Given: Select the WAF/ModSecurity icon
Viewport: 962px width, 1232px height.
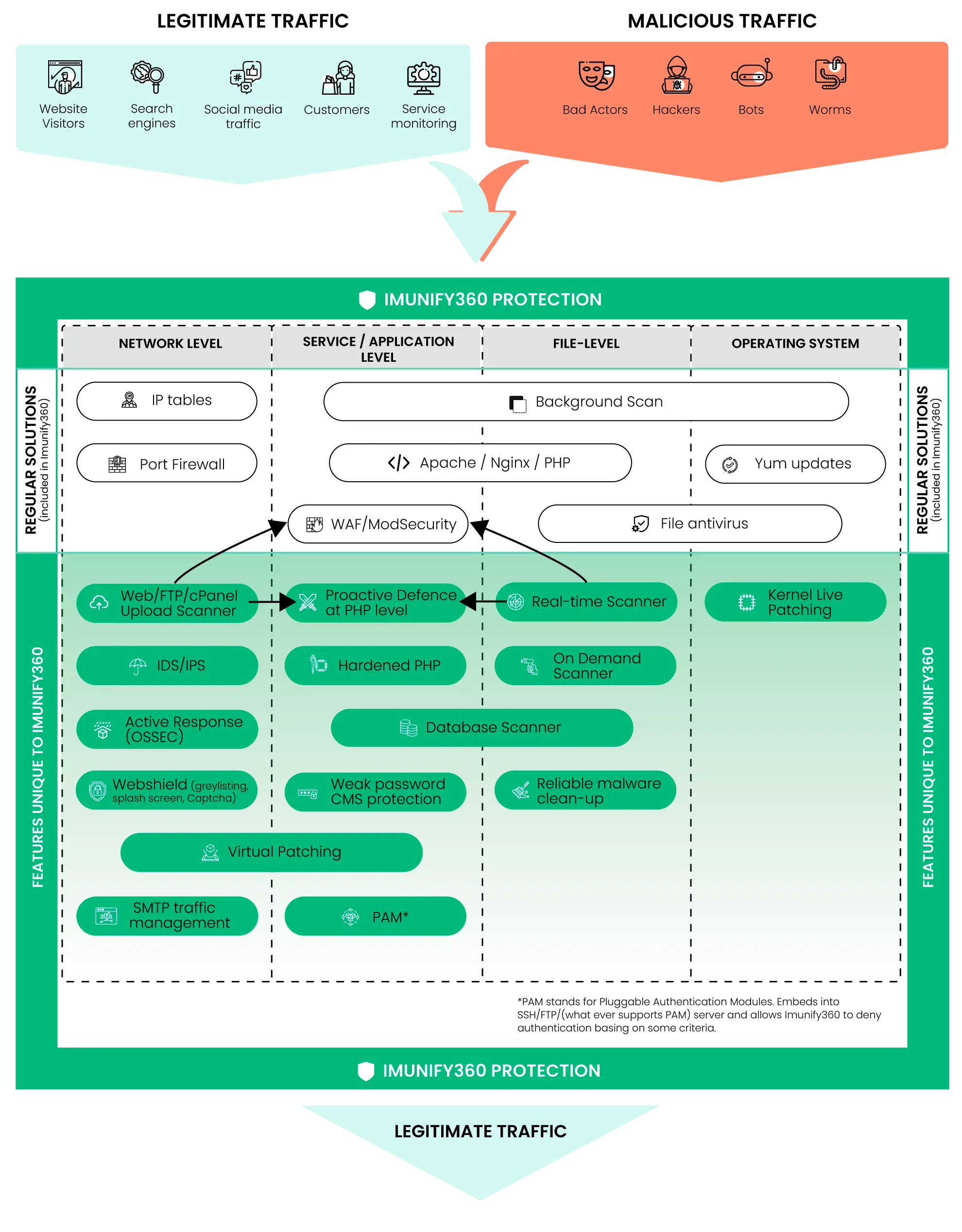Looking at the screenshot, I should point(314,522).
